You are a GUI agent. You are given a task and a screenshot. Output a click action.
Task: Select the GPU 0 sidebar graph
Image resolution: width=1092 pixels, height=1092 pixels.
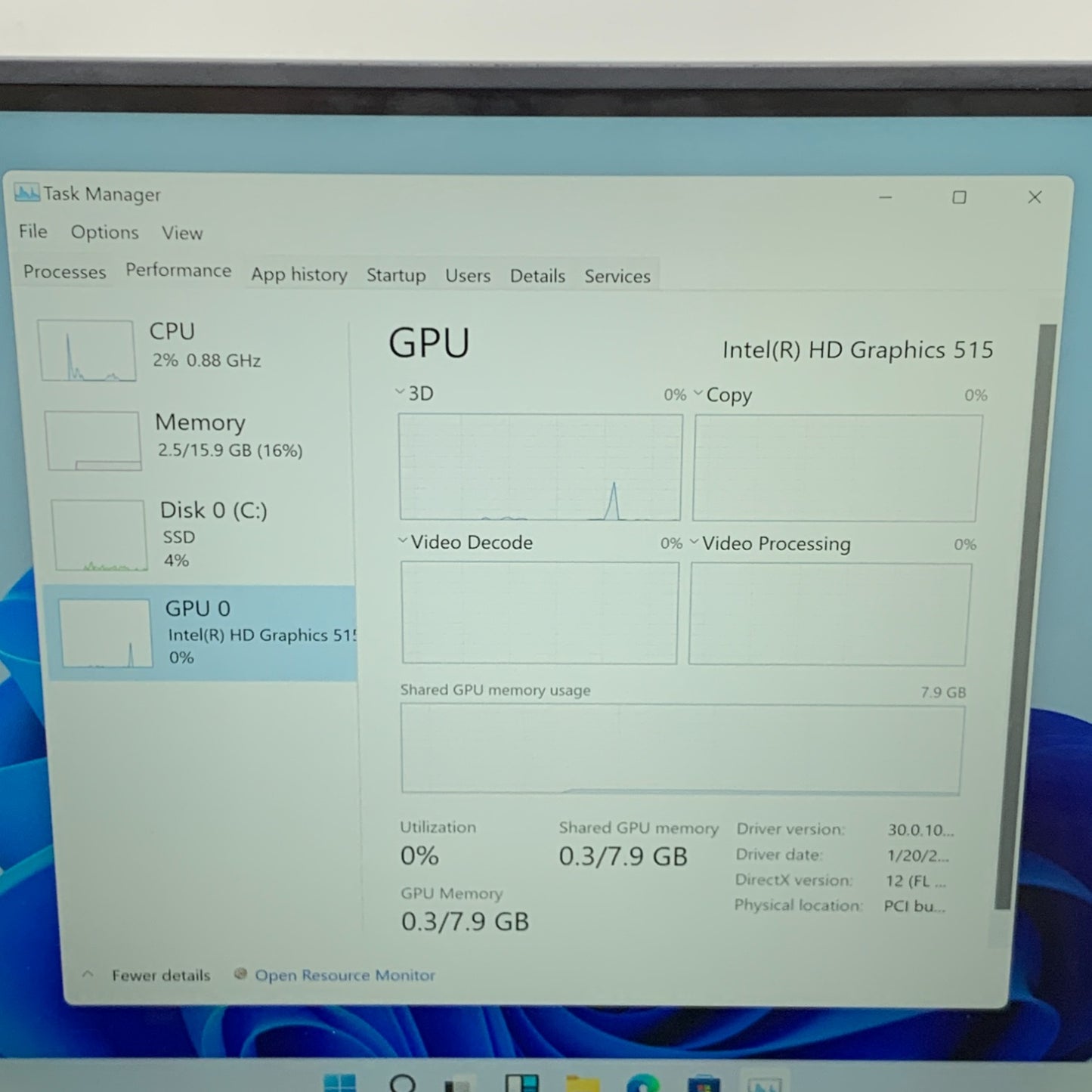[x=104, y=633]
